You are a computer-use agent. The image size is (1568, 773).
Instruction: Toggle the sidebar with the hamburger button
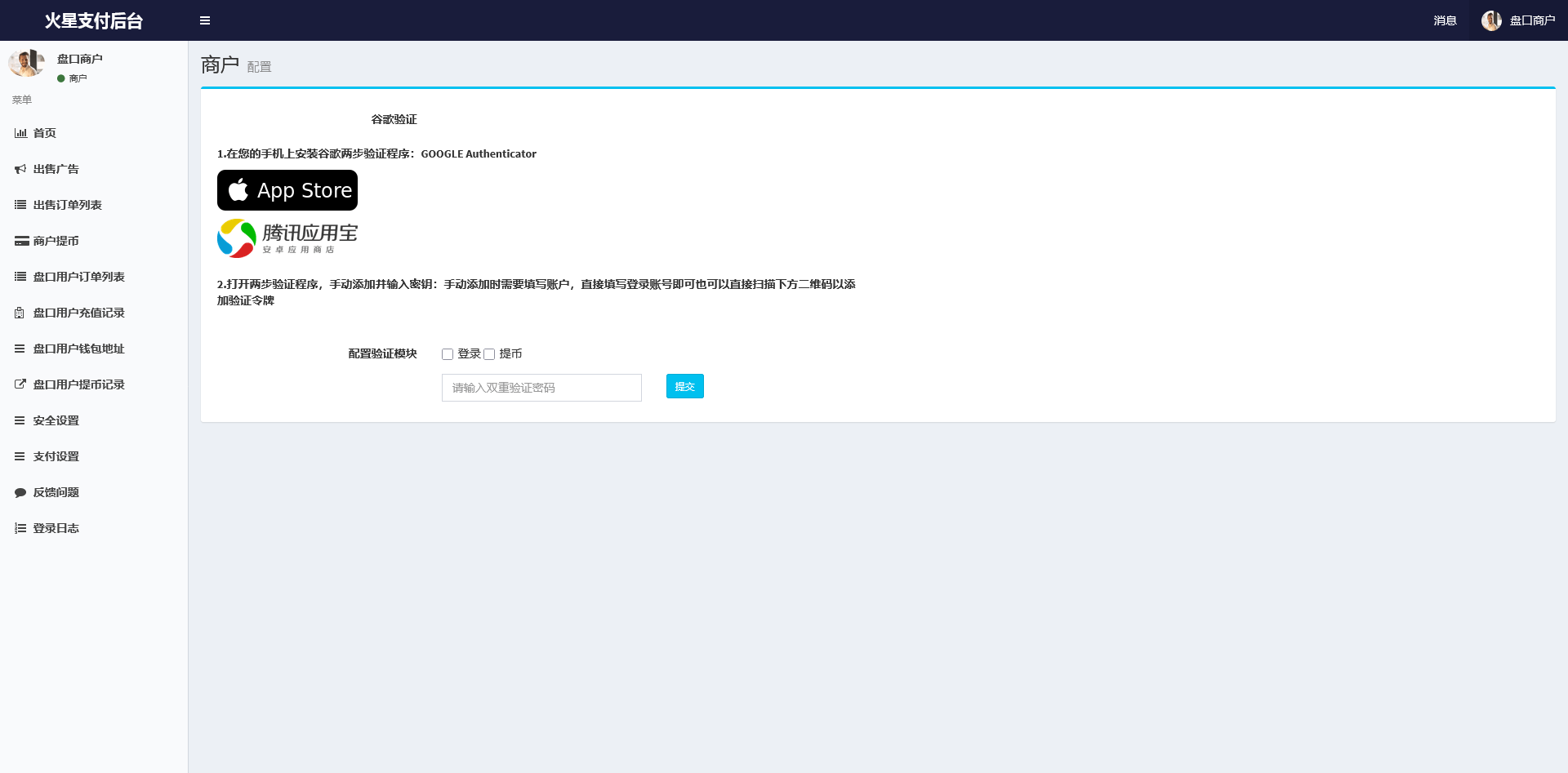205,20
